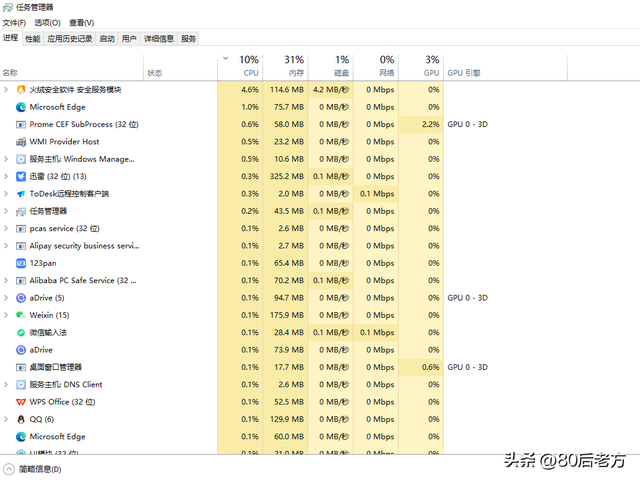Expand the 任务管理器 process group

pos(6,211)
